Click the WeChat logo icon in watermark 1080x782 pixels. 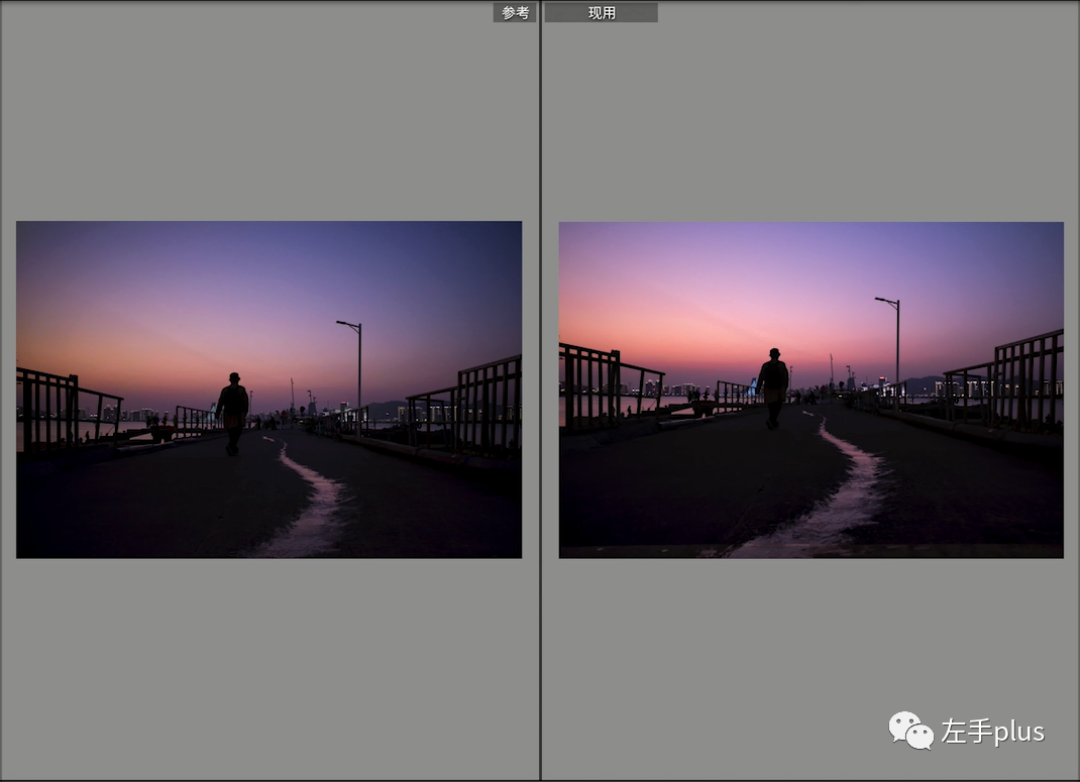[x=911, y=730]
